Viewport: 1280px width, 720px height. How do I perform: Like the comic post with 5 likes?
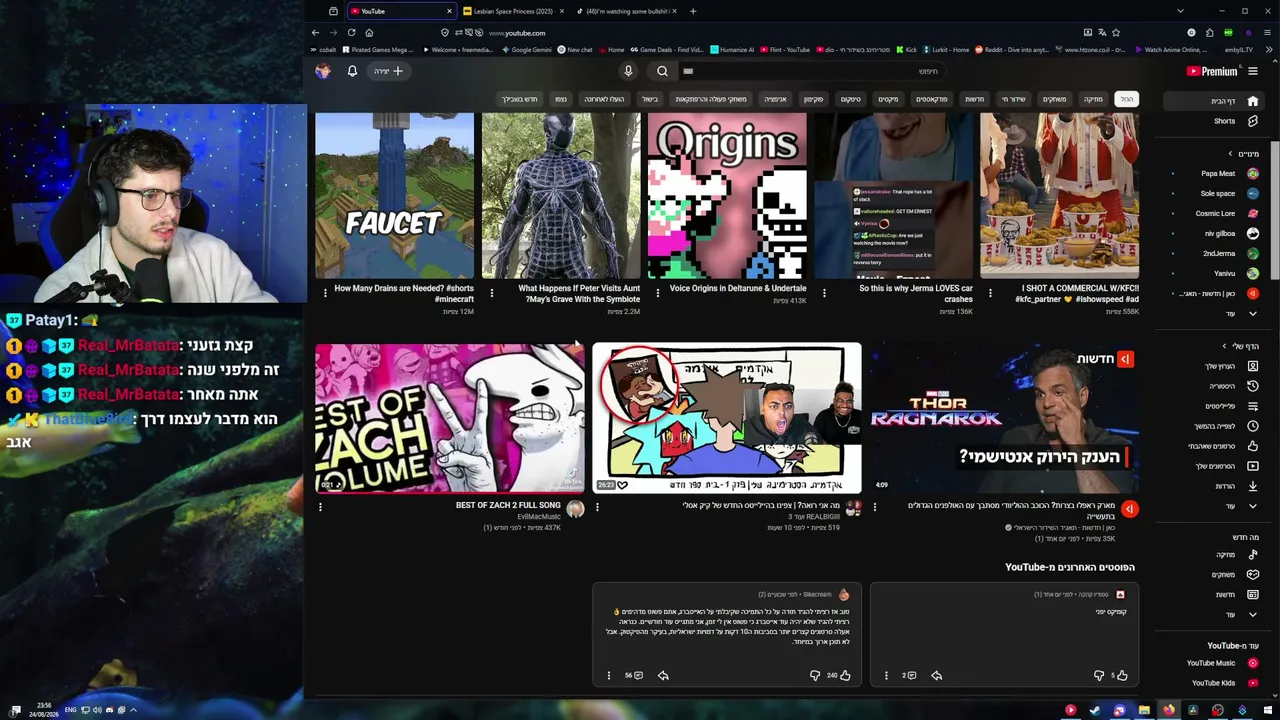[x=1121, y=675]
